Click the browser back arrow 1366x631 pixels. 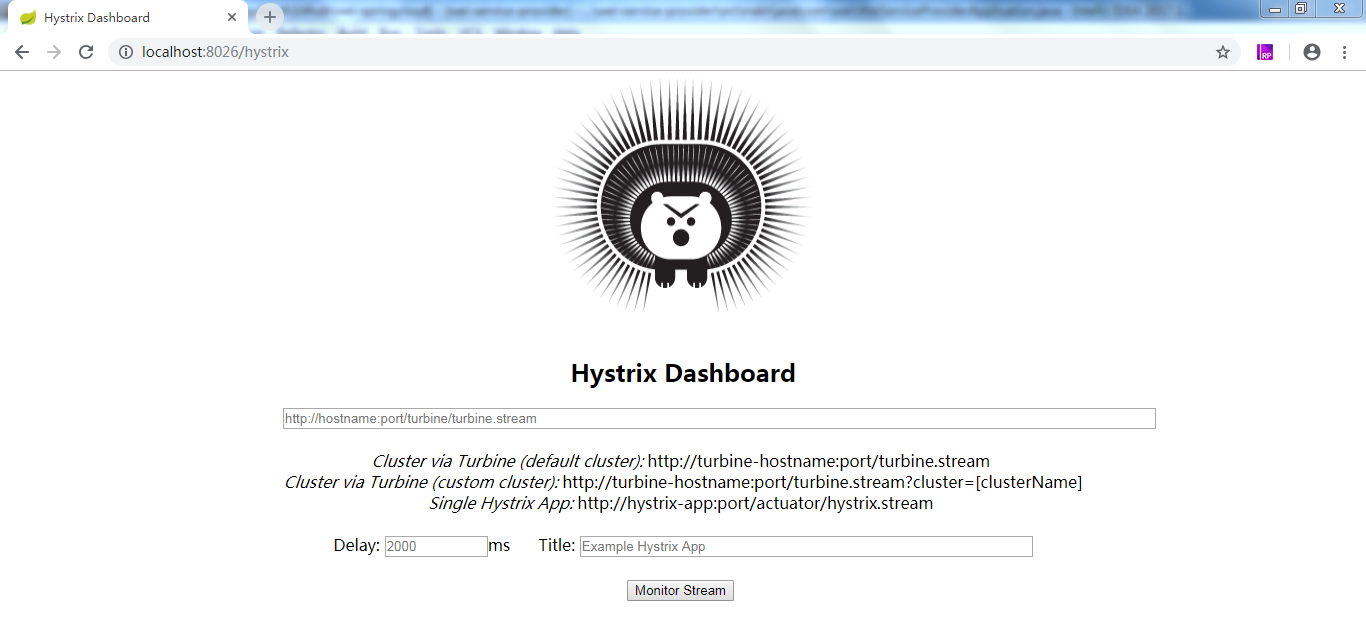[22, 52]
